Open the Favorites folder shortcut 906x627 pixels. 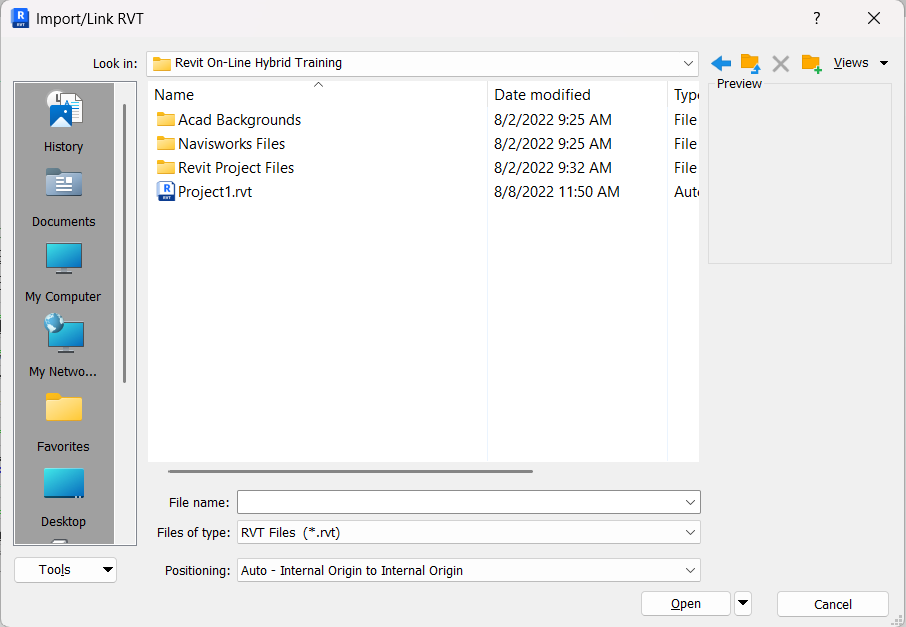[64, 423]
